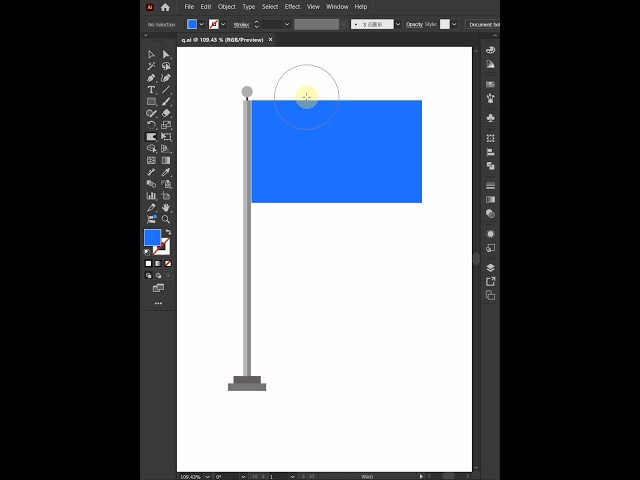Image resolution: width=640 pixels, height=480 pixels.
Task: Choose the Symbol Sprayer tool
Action: (166, 184)
